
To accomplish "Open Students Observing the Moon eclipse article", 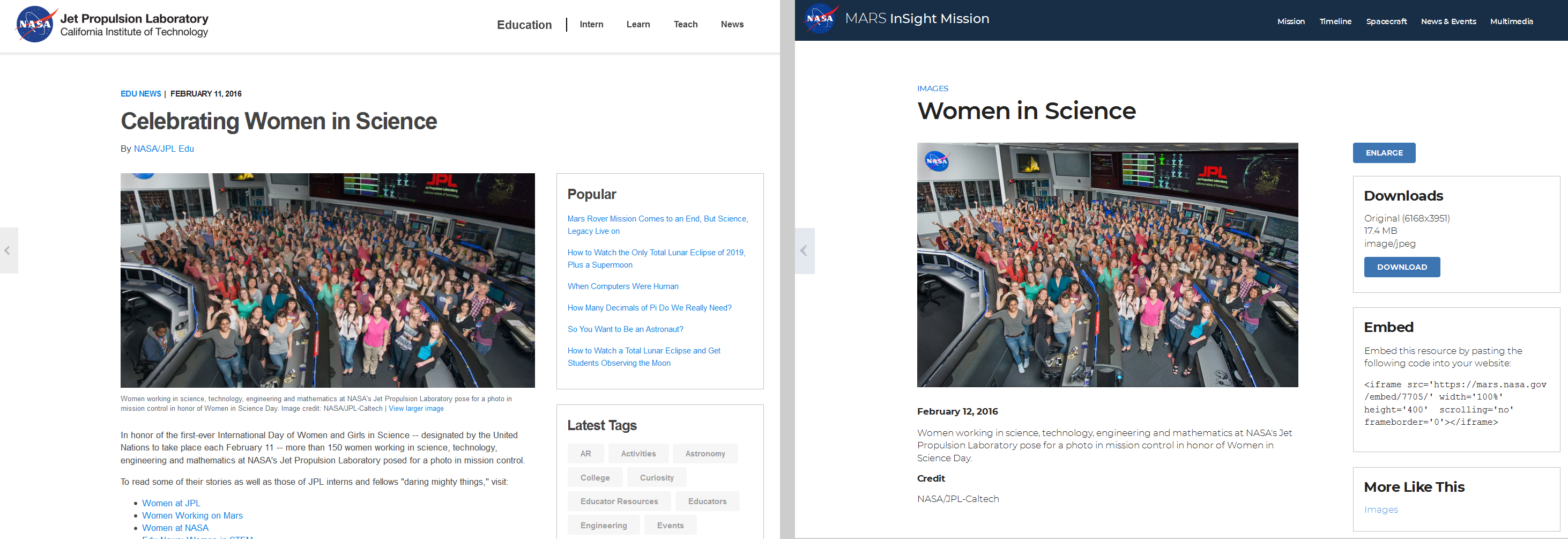I will pos(643,357).
